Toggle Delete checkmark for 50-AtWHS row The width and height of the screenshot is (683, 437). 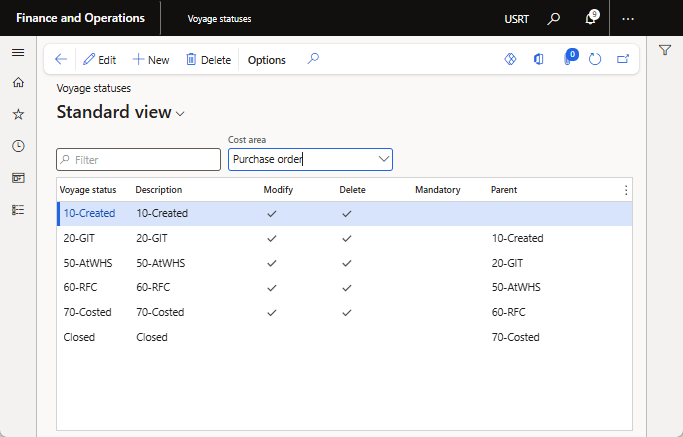pos(346,263)
